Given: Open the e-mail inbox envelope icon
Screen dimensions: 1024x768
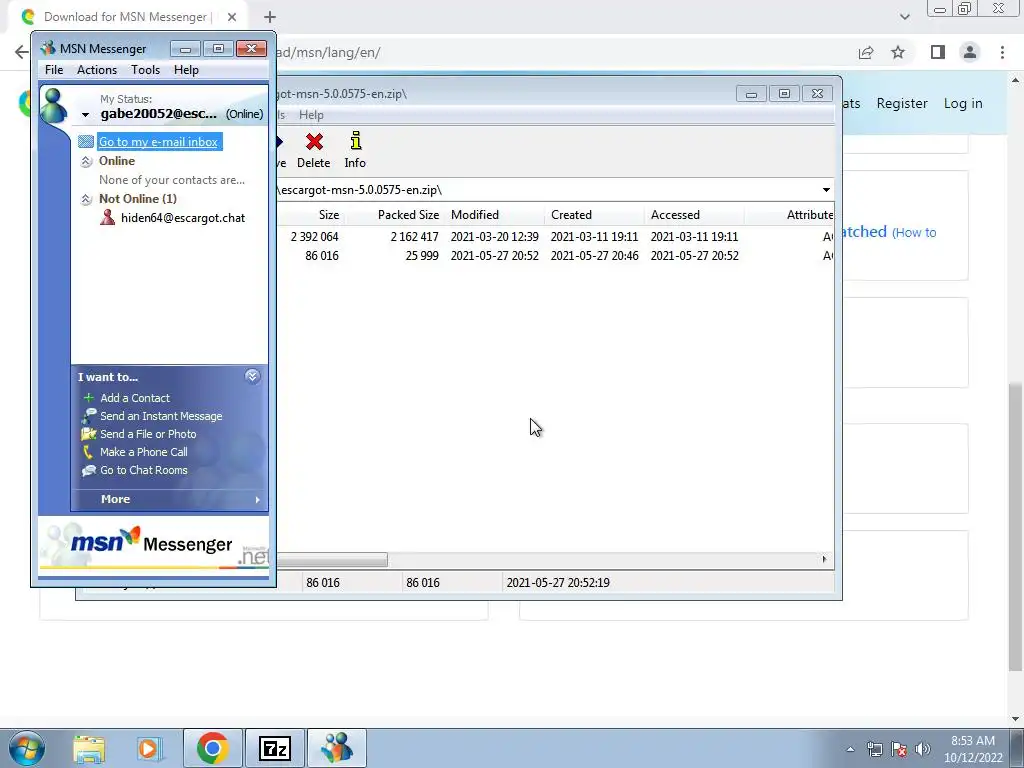Looking at the screenshot, I should click(x=86, y=142).
